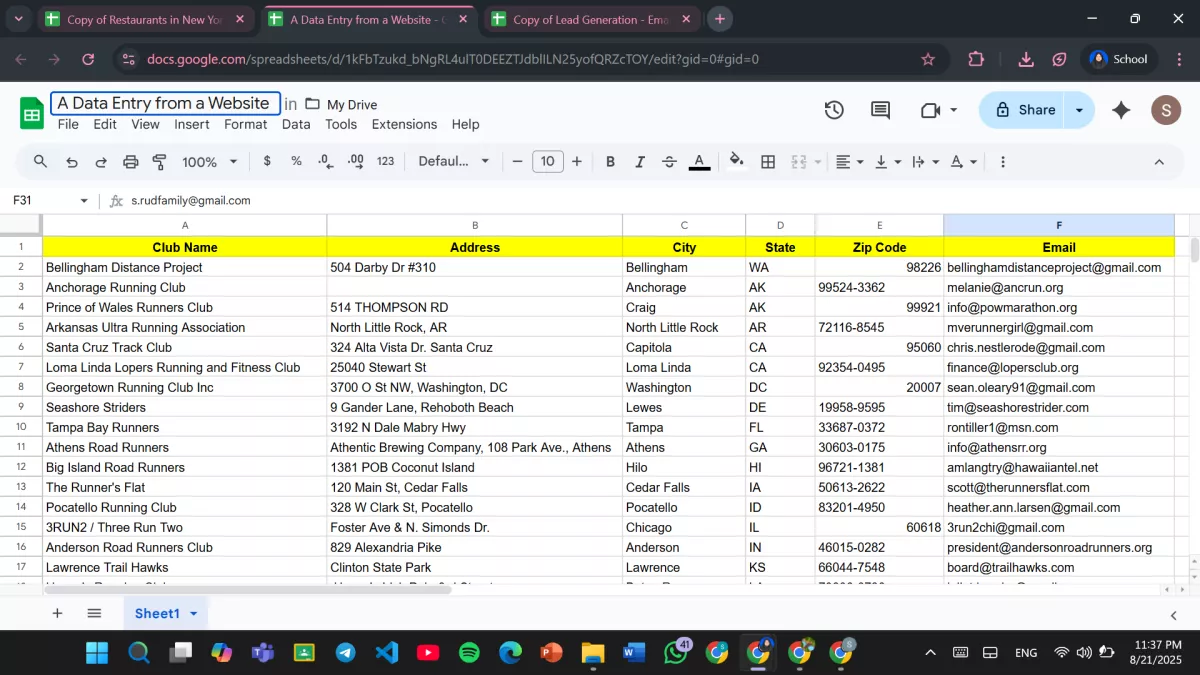The image size is (1200, 675).
Task: Expand the zoom level dropdown showing 100%
Action: pos(208,161)
